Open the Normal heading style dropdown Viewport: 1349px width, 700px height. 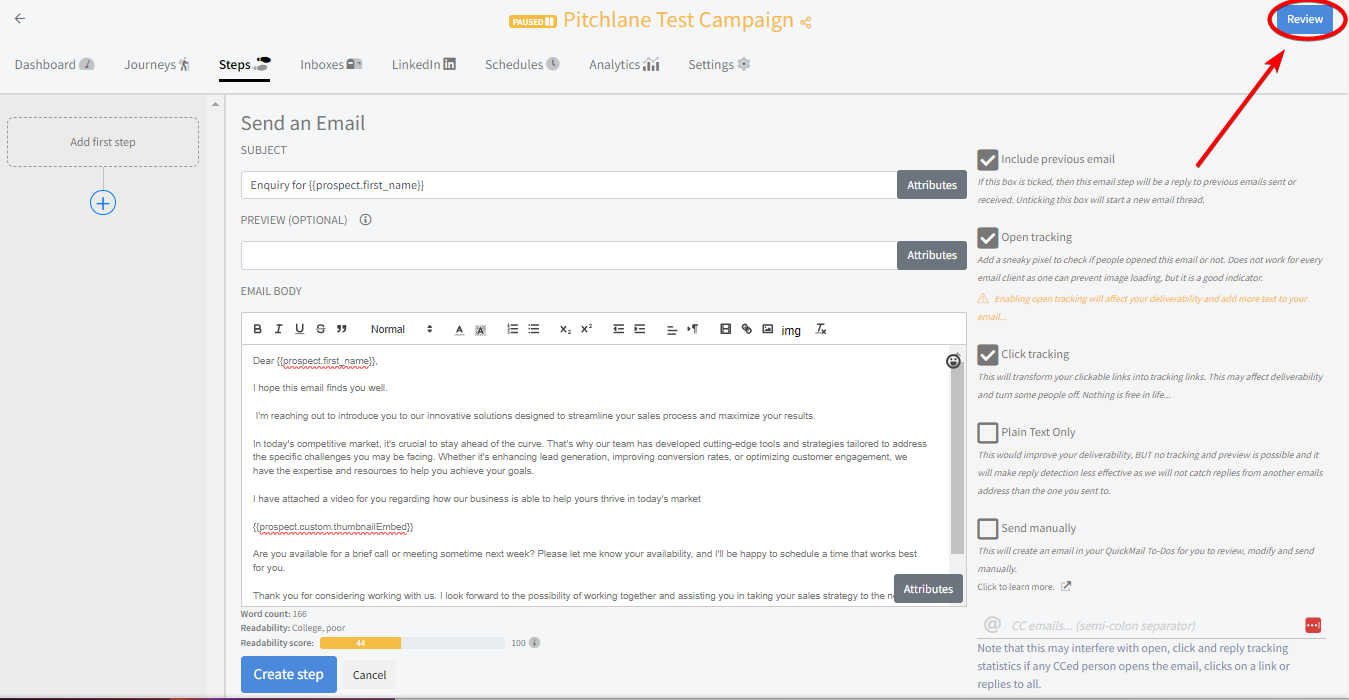(401, 329)
